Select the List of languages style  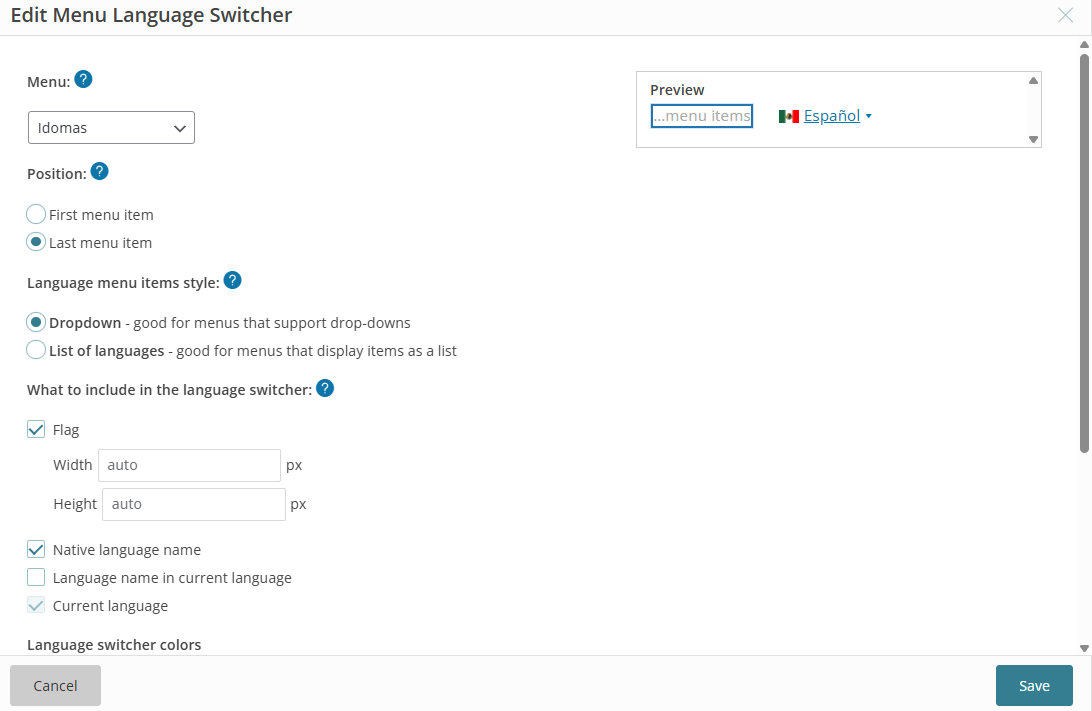point(36,350)
